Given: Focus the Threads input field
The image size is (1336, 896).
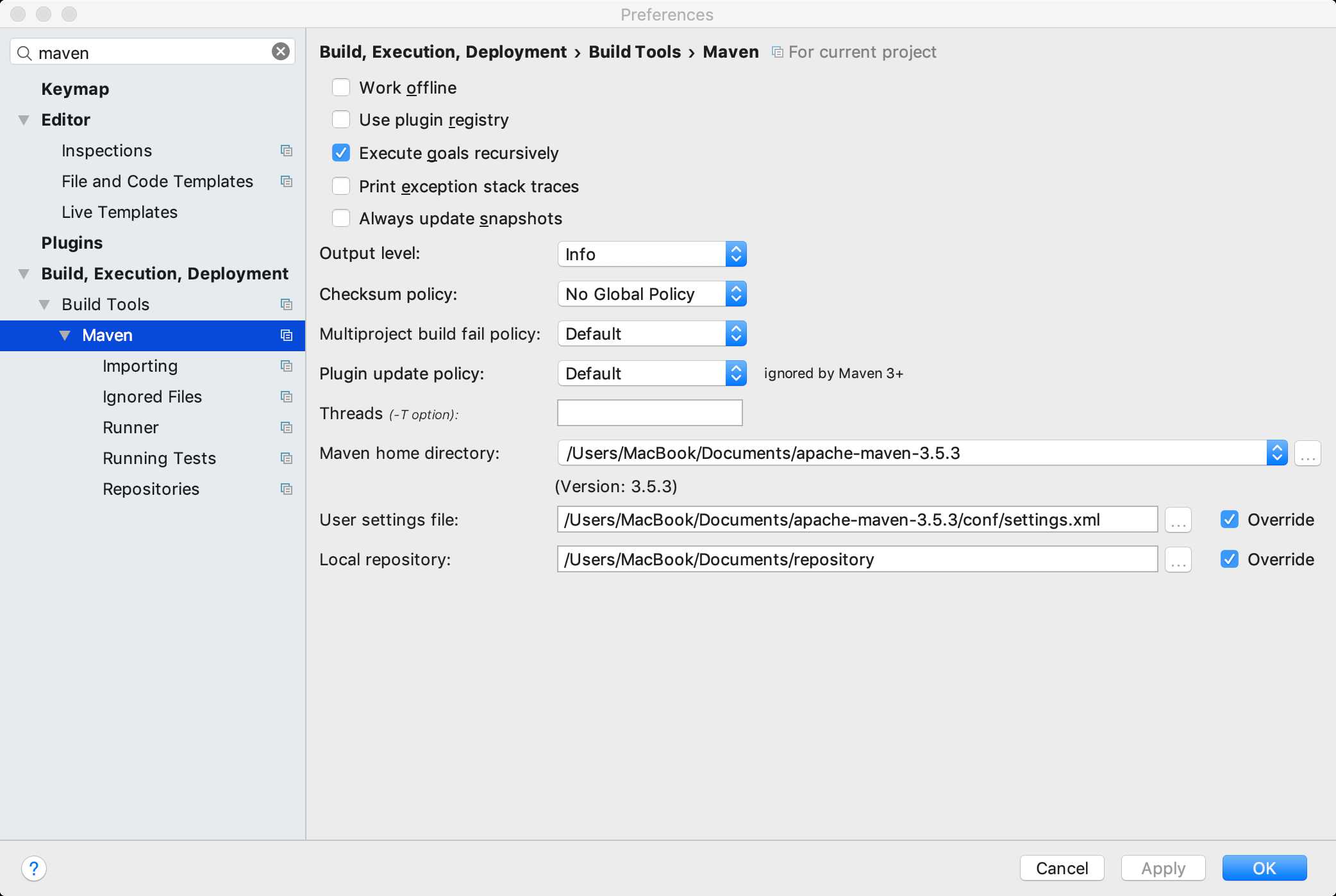Looking at the screenshot, I should tap(650, 413).
